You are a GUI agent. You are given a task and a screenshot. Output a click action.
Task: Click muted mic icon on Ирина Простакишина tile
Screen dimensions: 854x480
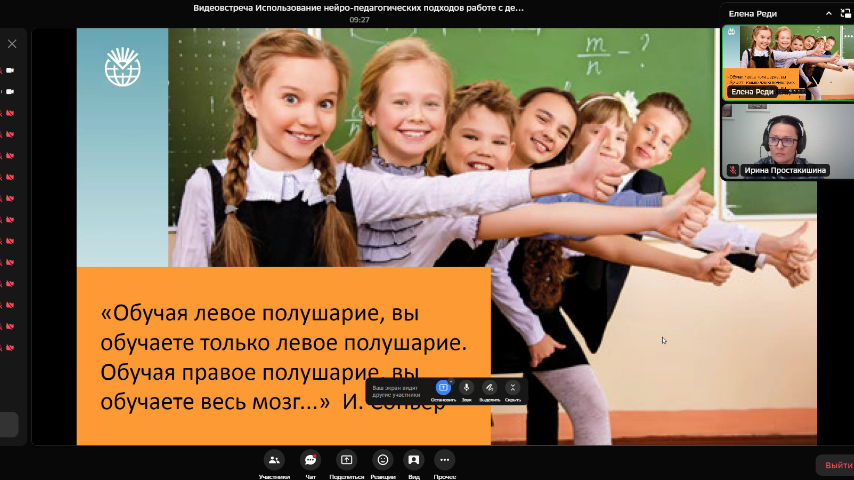click(x=733, y=171)
